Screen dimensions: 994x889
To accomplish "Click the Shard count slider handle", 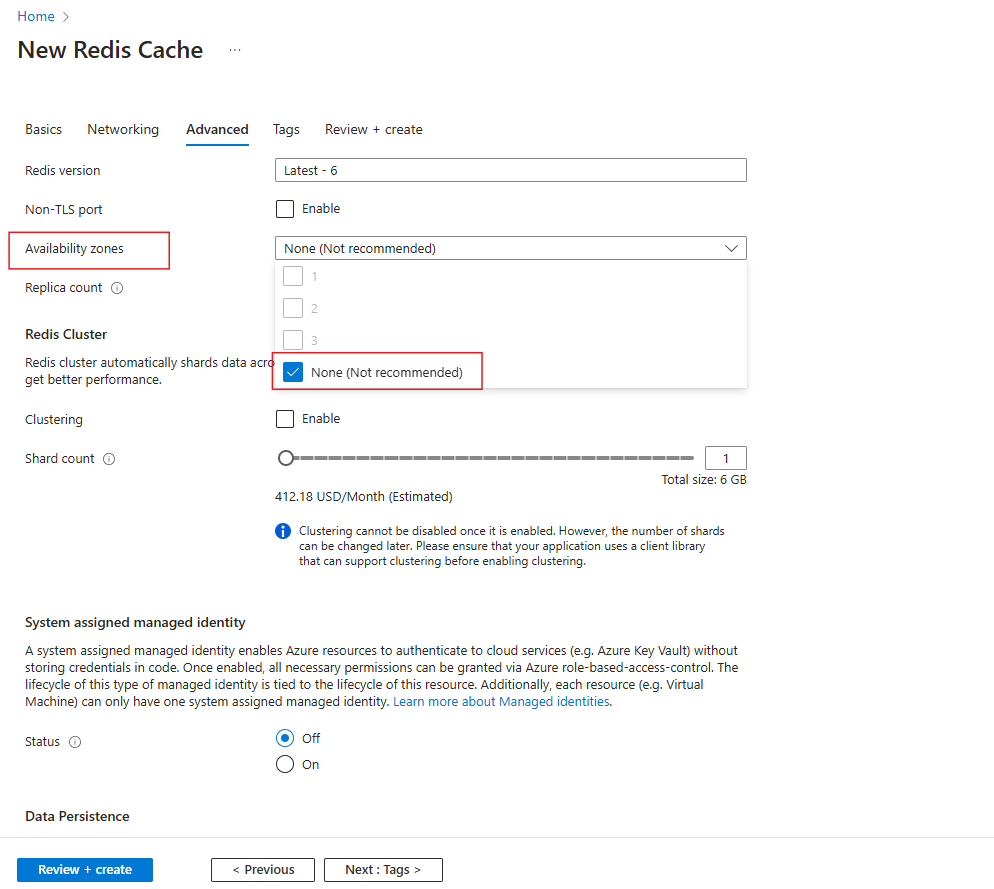I will tap(286, 457).
